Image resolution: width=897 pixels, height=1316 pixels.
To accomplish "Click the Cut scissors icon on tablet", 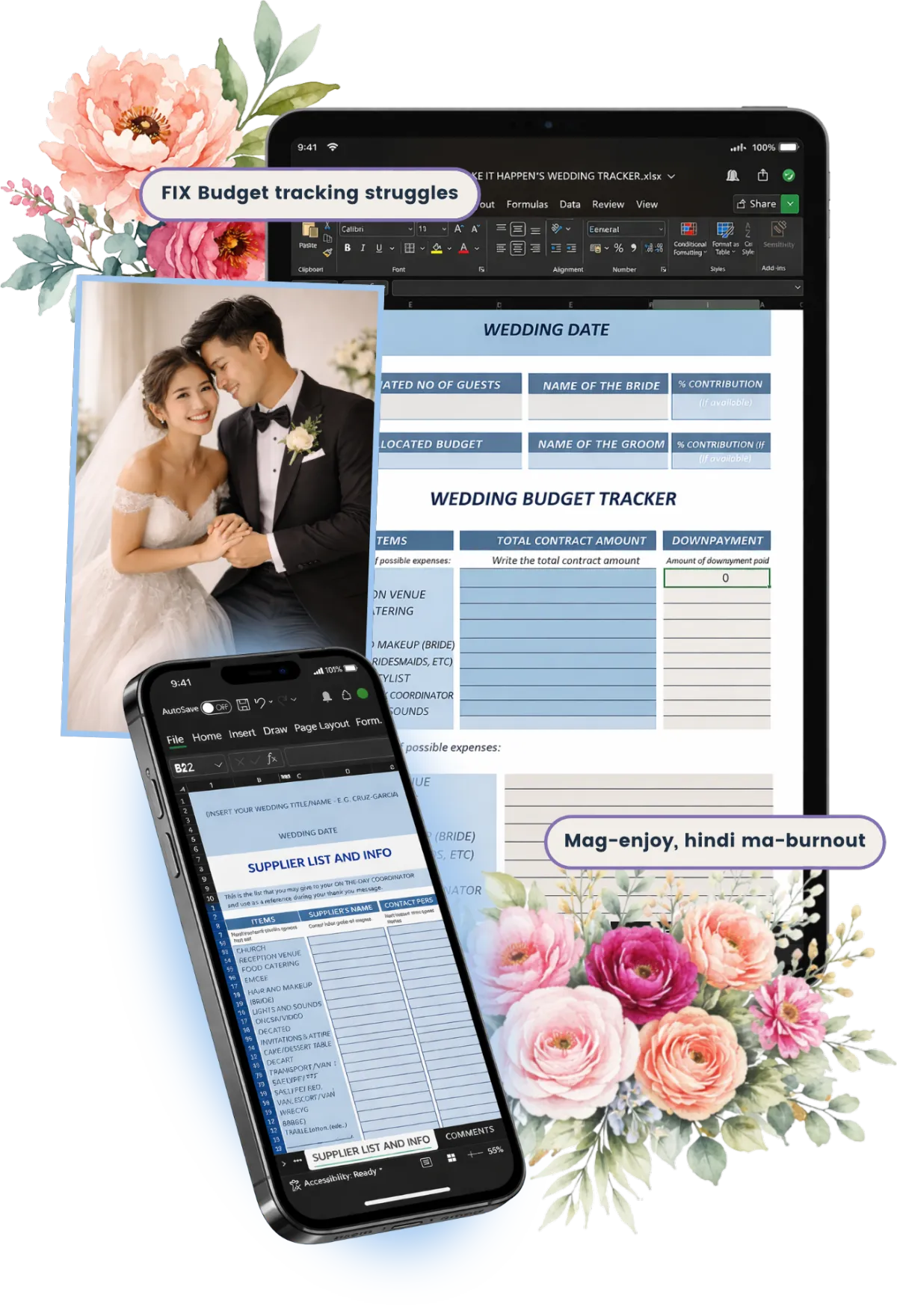I will point(327,226).
